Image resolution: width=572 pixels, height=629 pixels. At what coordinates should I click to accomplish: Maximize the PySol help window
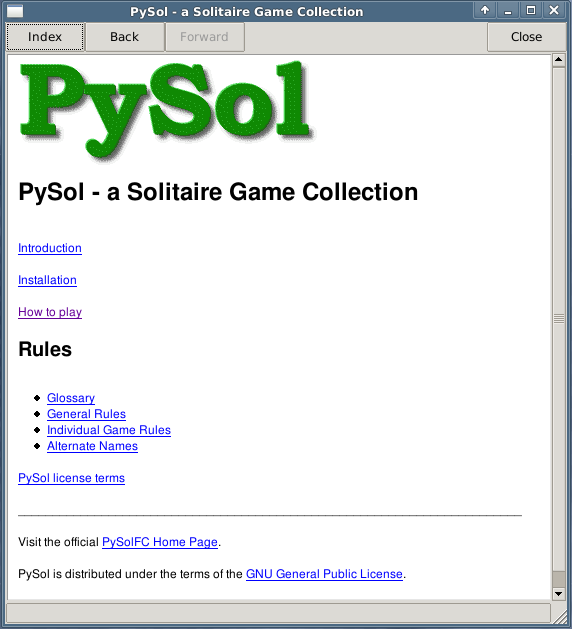tap(531, 10)
